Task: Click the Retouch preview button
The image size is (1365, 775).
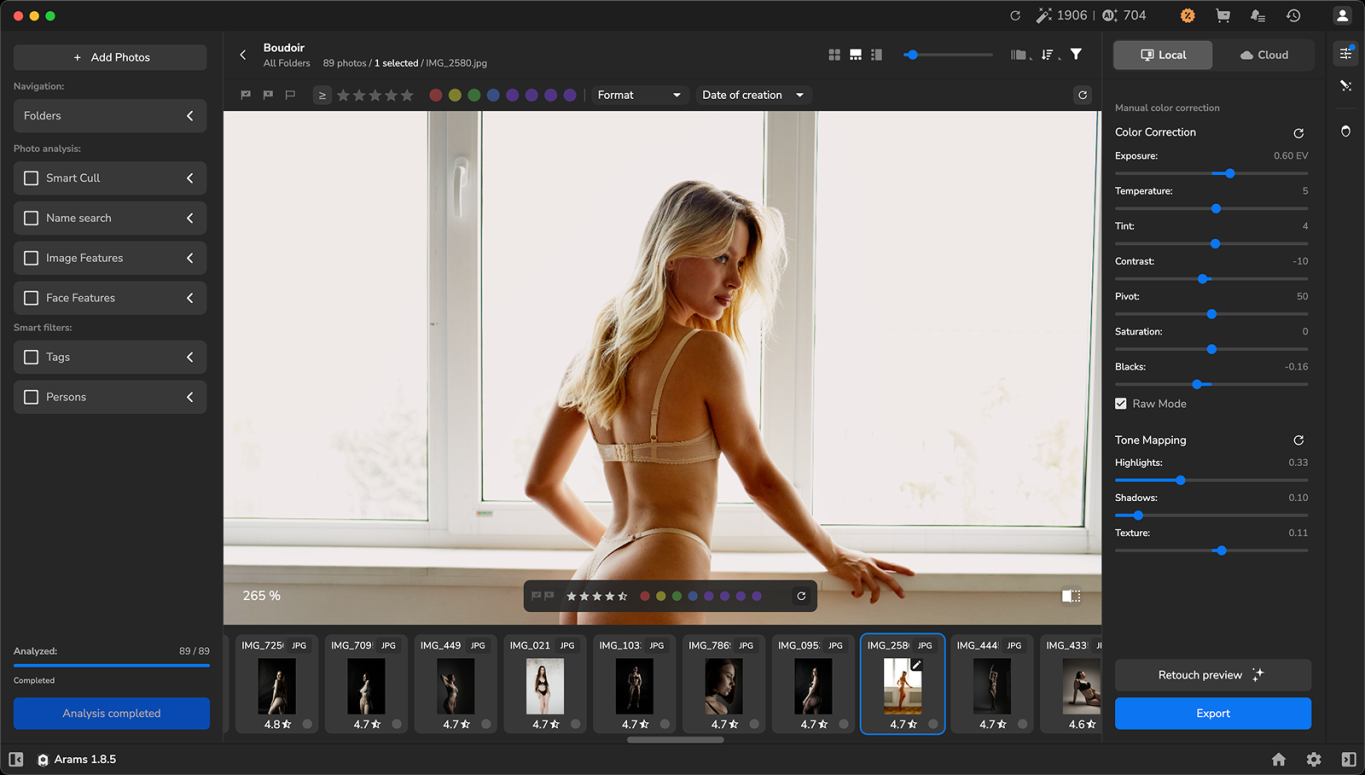Action: click(x=1213, y=675)
